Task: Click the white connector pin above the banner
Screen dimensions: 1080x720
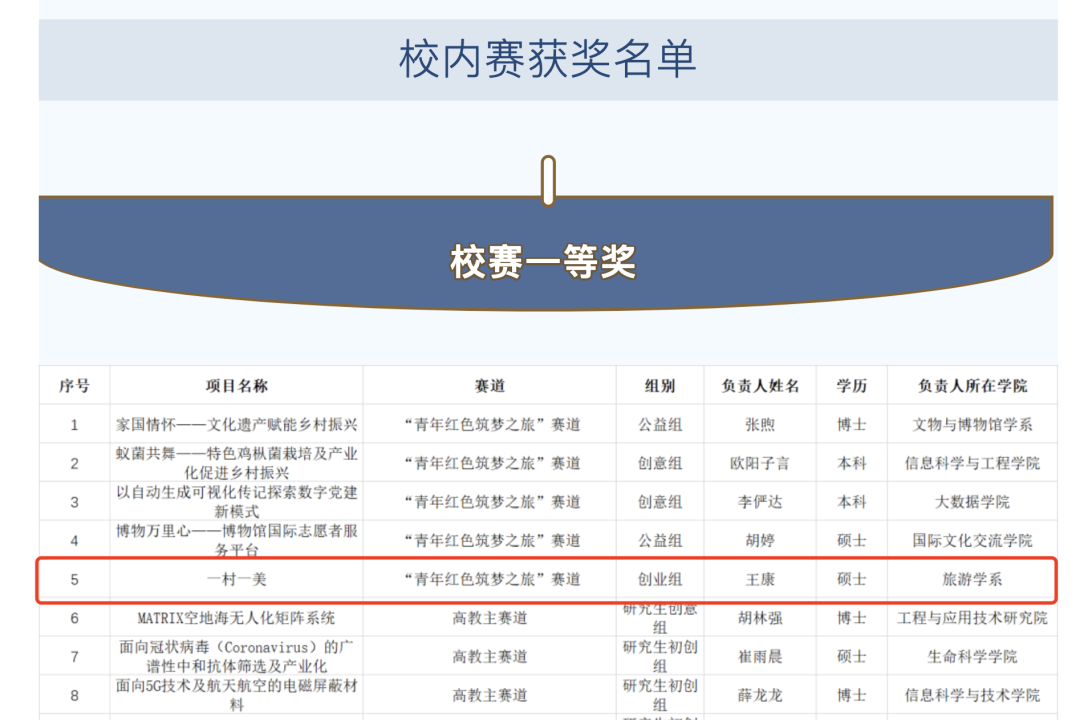Action: pos(548,180)
